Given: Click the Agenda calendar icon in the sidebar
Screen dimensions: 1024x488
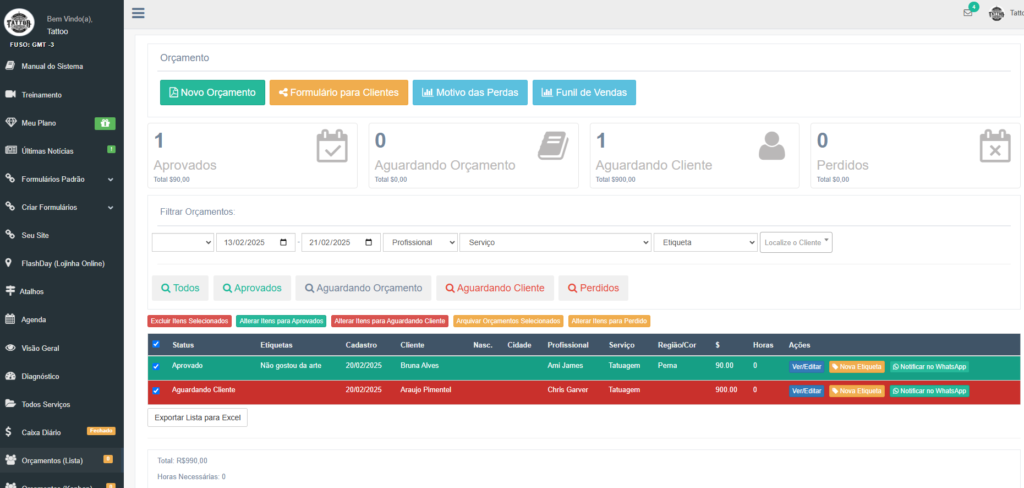Looking at the screenshot, I should [10, 319].
